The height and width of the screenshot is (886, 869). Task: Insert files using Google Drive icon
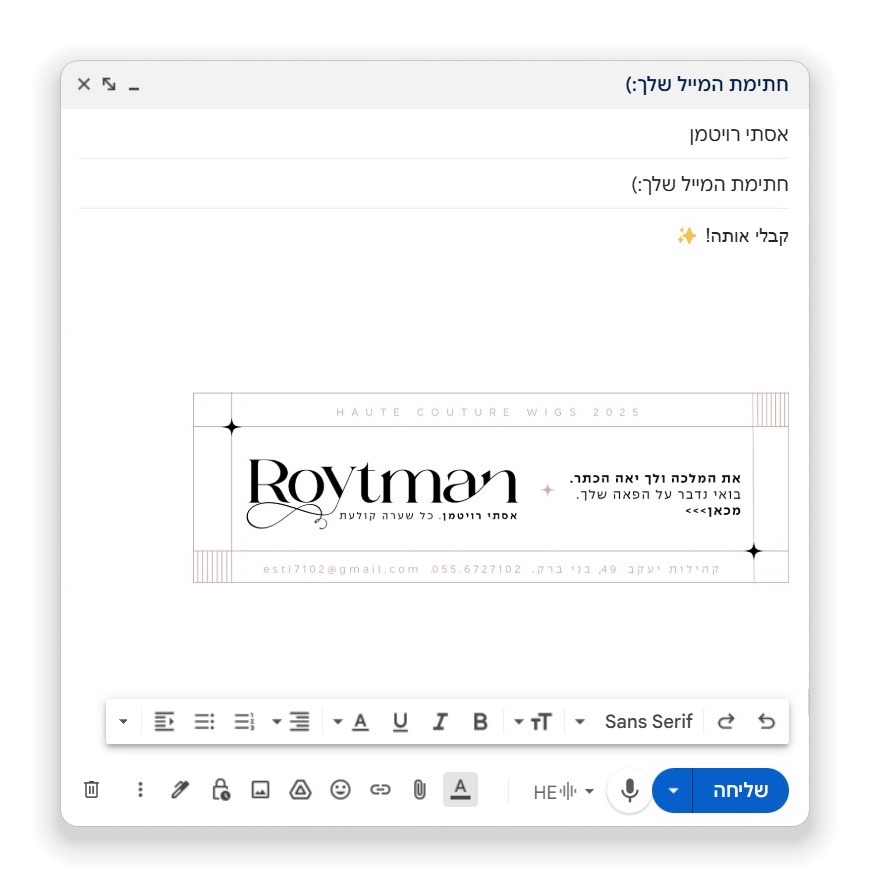click(300, 789)
